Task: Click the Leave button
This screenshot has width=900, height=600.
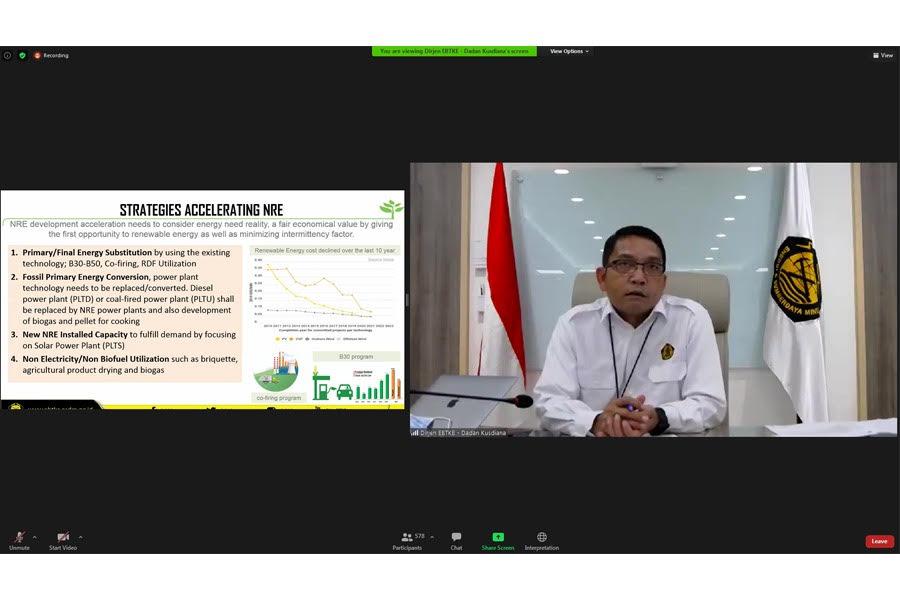Action: (x=878, y=540)
